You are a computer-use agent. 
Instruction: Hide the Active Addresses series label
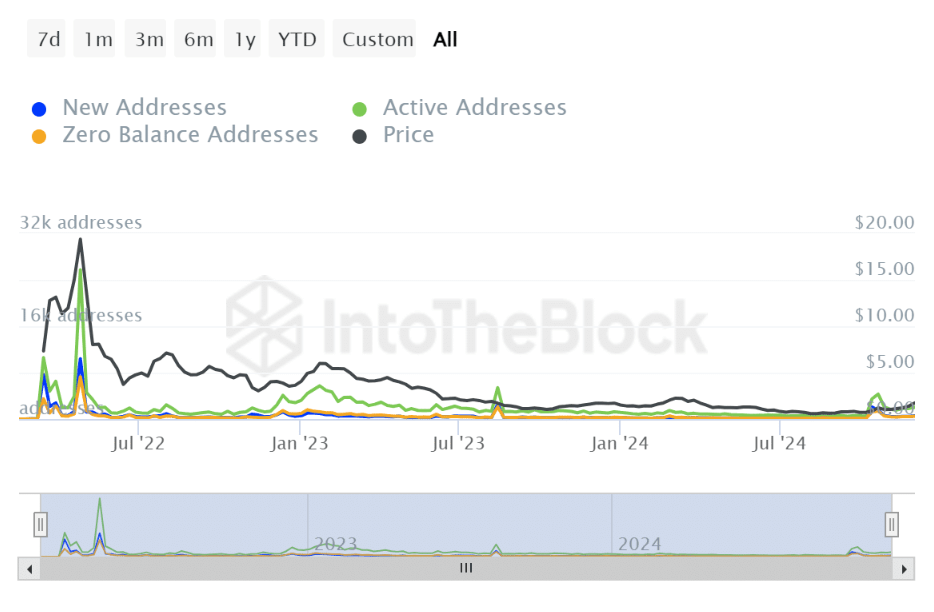[475, 107]
